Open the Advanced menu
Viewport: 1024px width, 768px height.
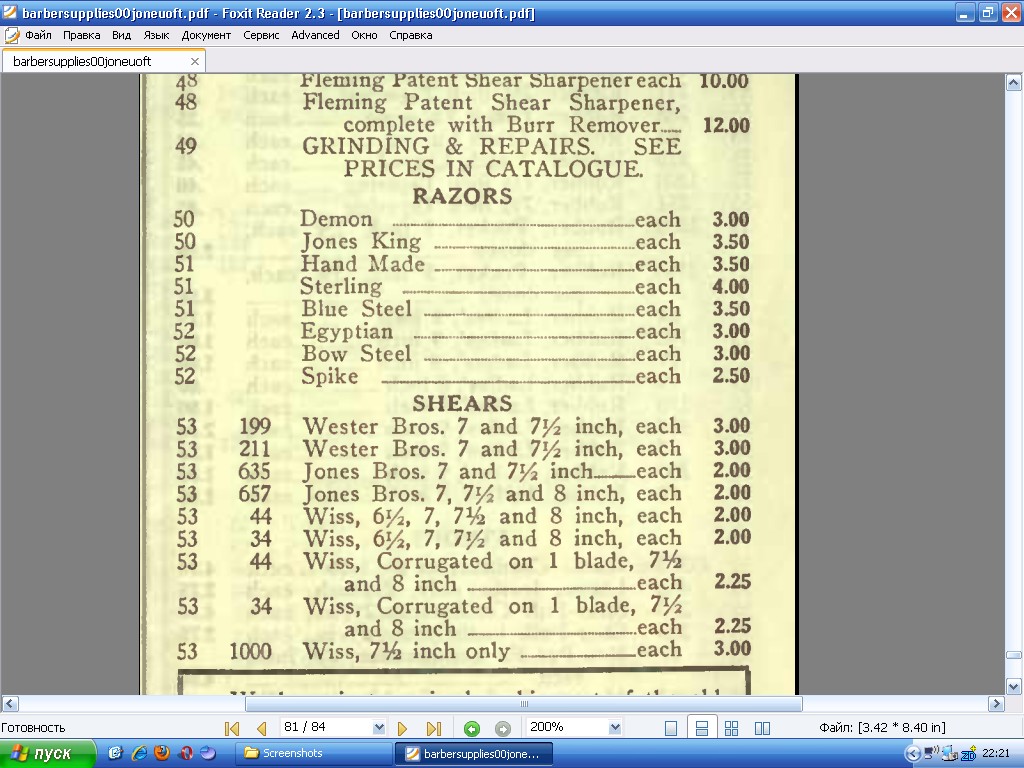pos(315,35)
